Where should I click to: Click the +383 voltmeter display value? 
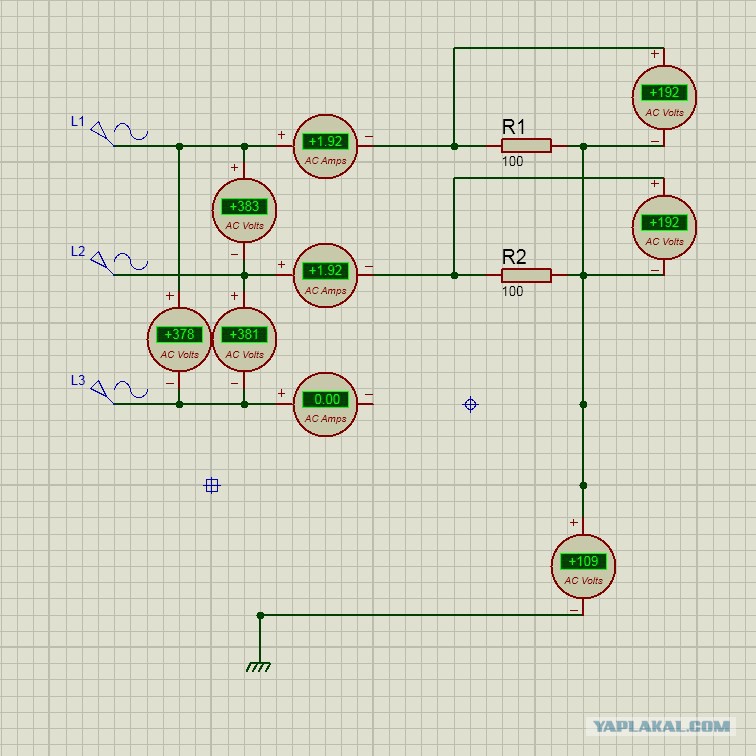(244, 206)
